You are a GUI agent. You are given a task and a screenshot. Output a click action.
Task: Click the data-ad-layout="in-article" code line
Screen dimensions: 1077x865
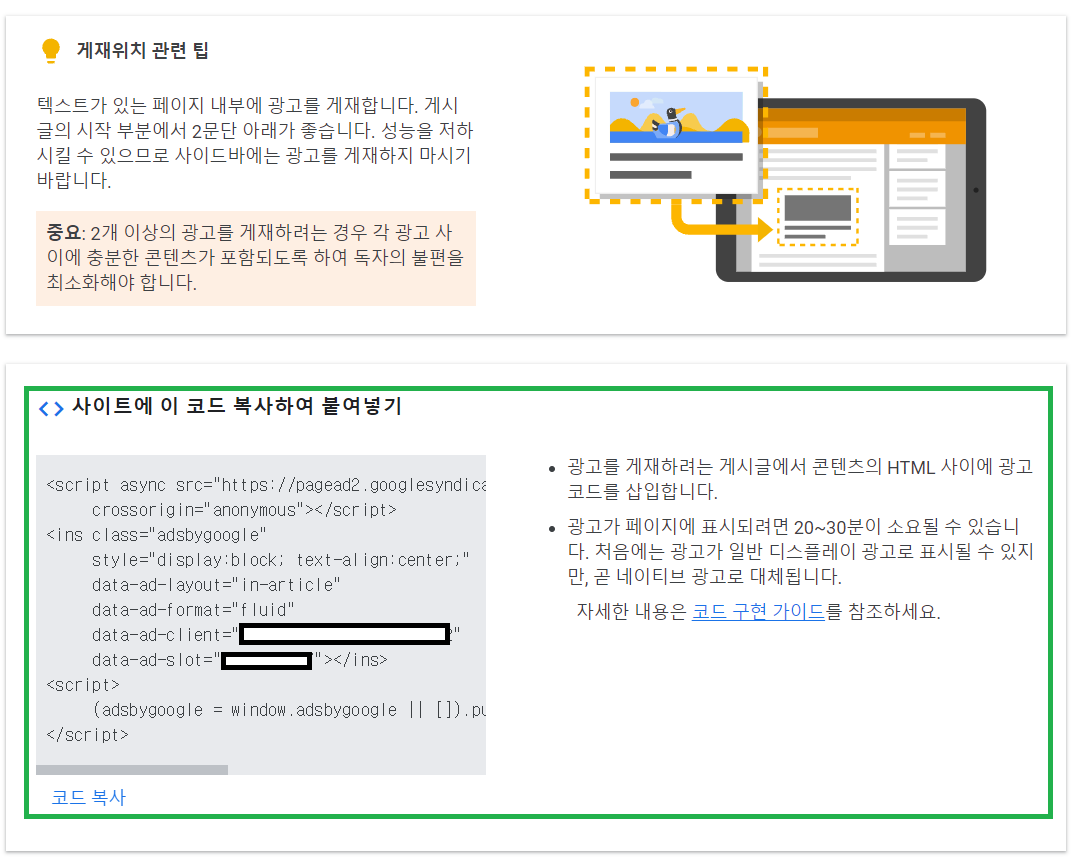click(x=216, y=584)
